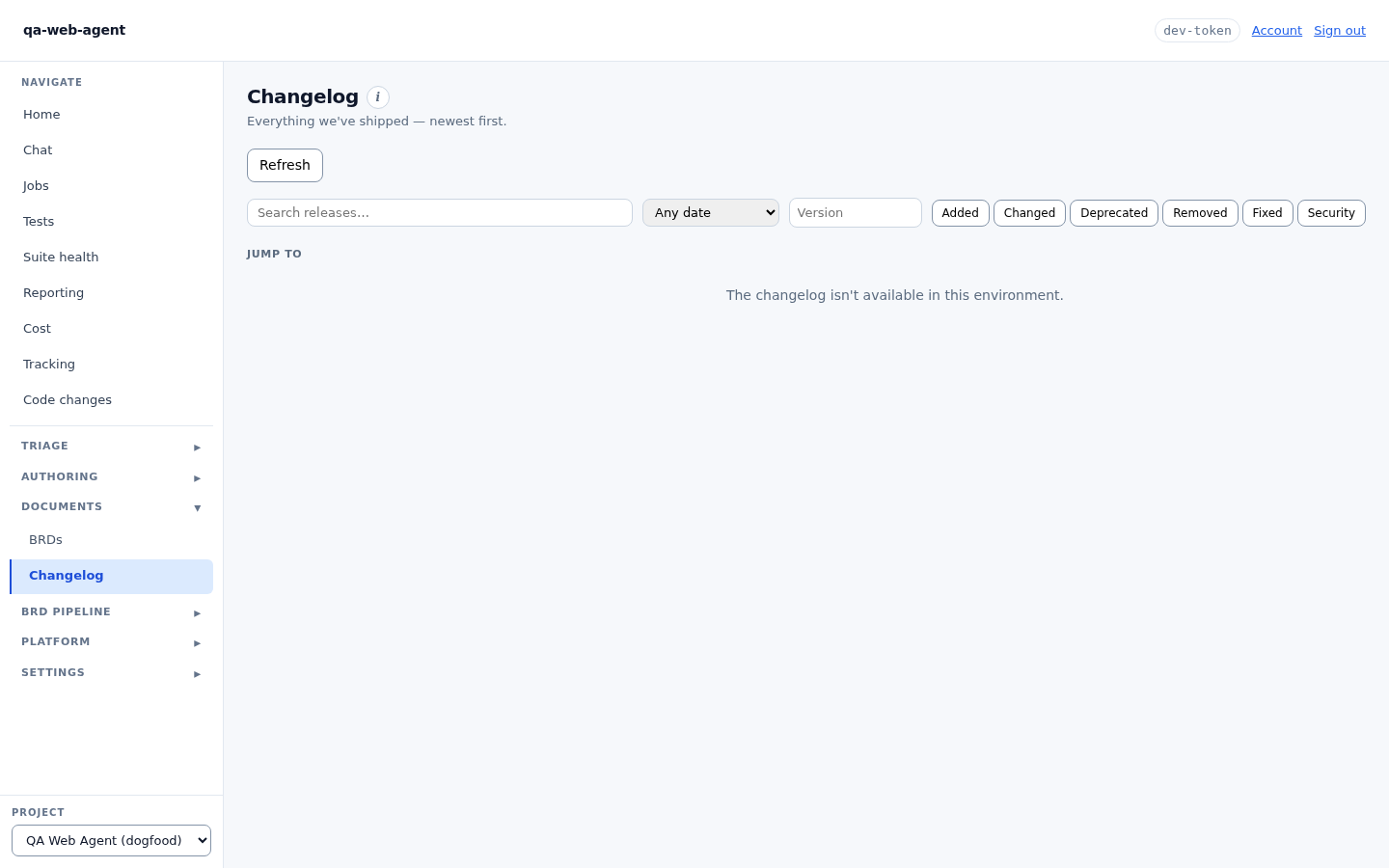The image size is (1389, 868).
Task: Click the Changelog info icon
Action: pos(378,97)
